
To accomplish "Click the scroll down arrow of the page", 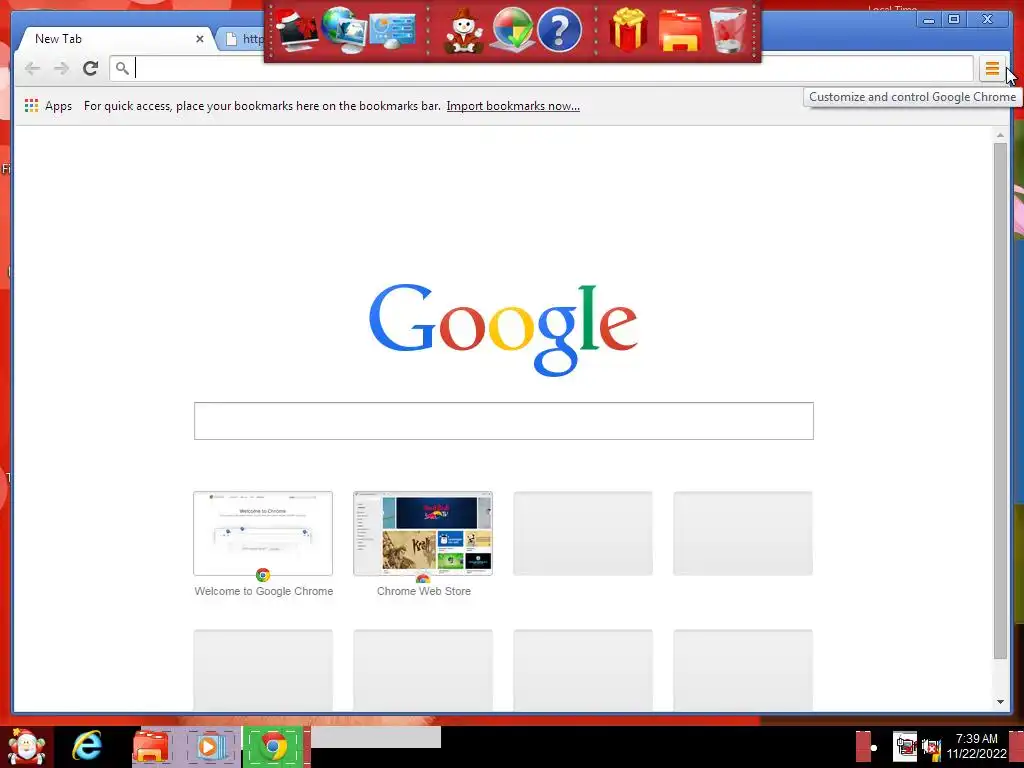I will tap(1000, 702).
